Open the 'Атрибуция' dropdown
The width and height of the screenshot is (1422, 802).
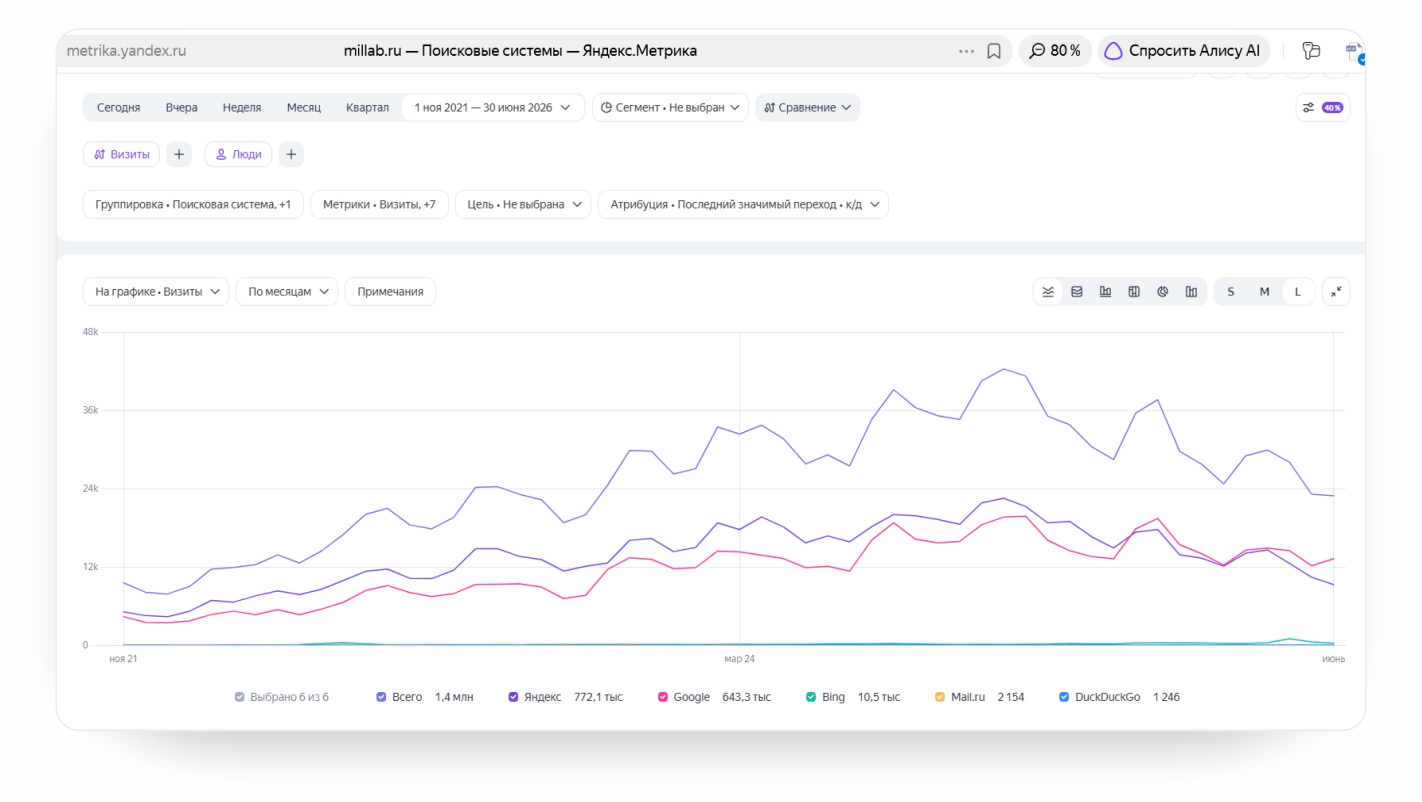743,204
